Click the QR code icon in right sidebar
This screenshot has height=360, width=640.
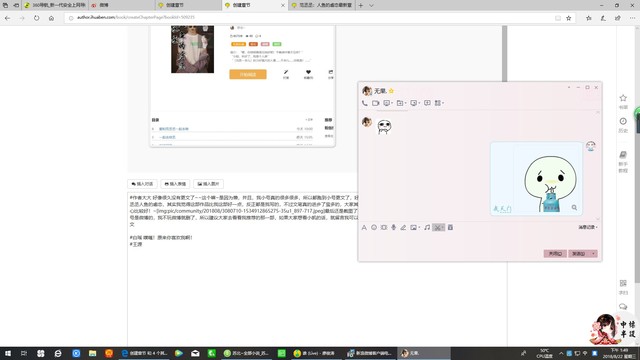pos(623,283)
